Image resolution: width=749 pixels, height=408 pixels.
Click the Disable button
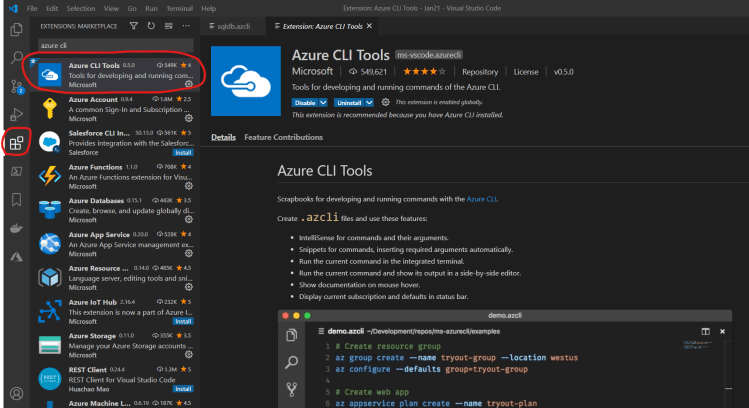coord(305,103)
